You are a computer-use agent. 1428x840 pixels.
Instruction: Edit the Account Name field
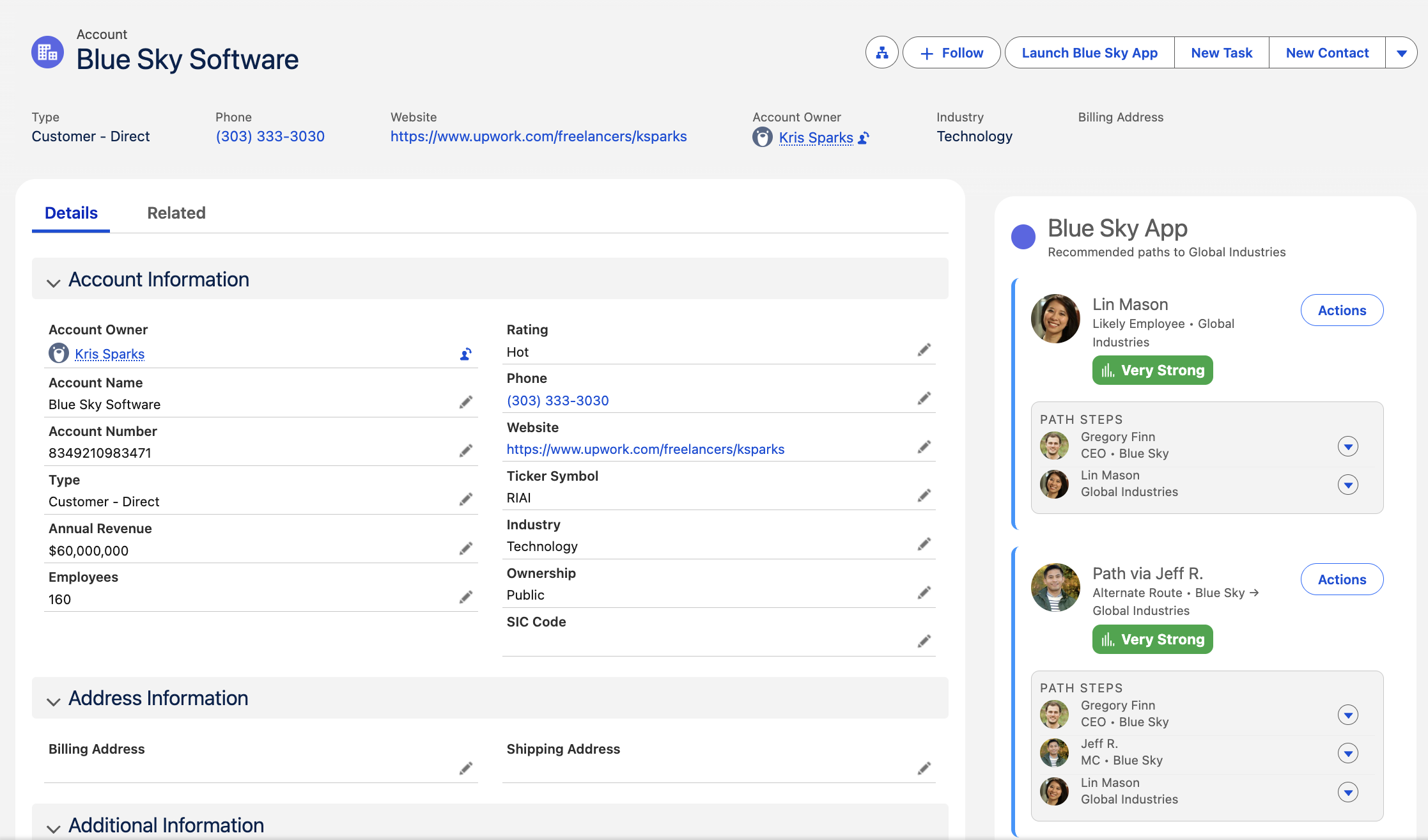click(x=465, y=401)
